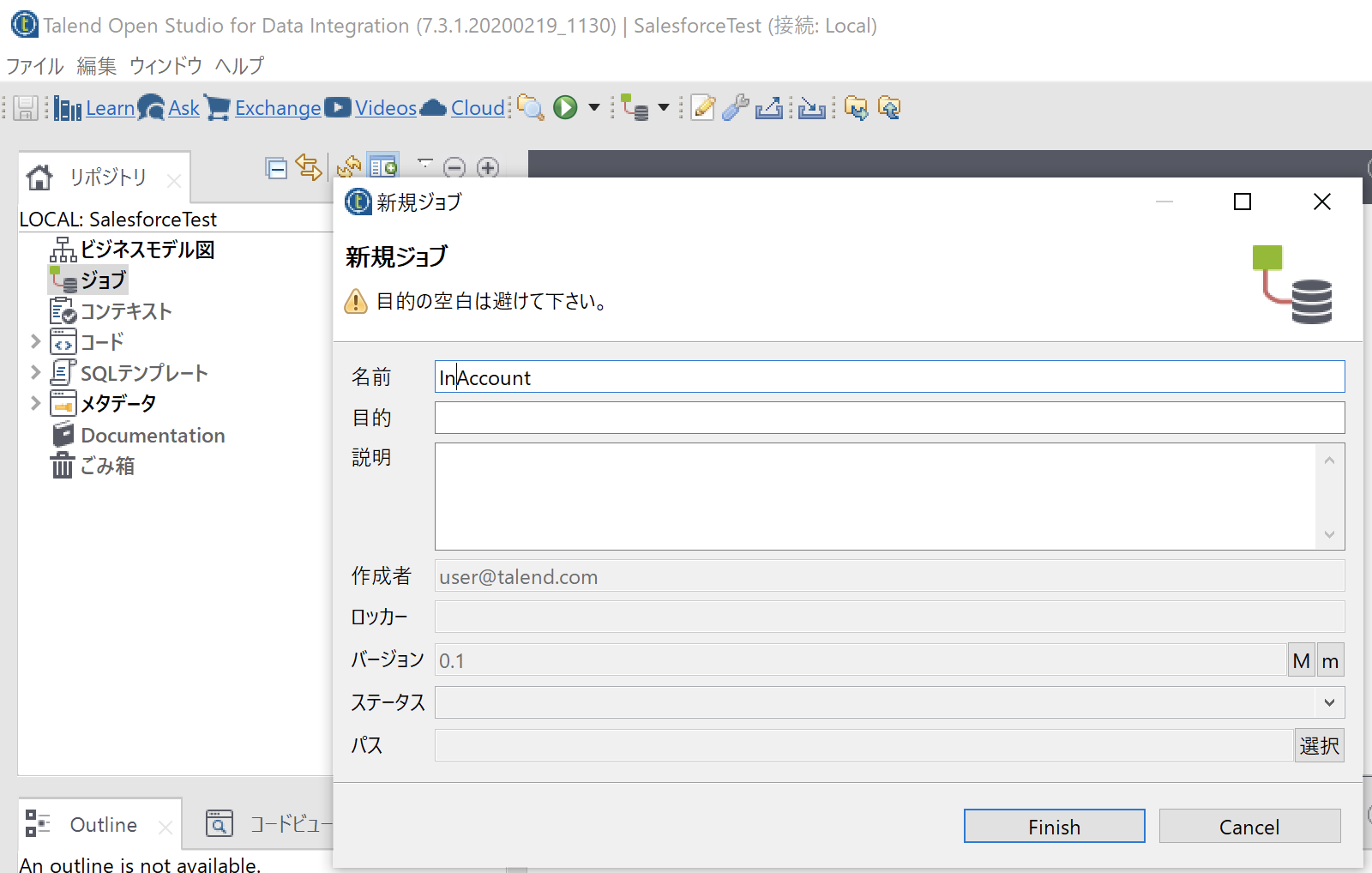Open the ステータス dropdown
The width and height of the screenshot is (1372, 873).
coord(1330,702)
